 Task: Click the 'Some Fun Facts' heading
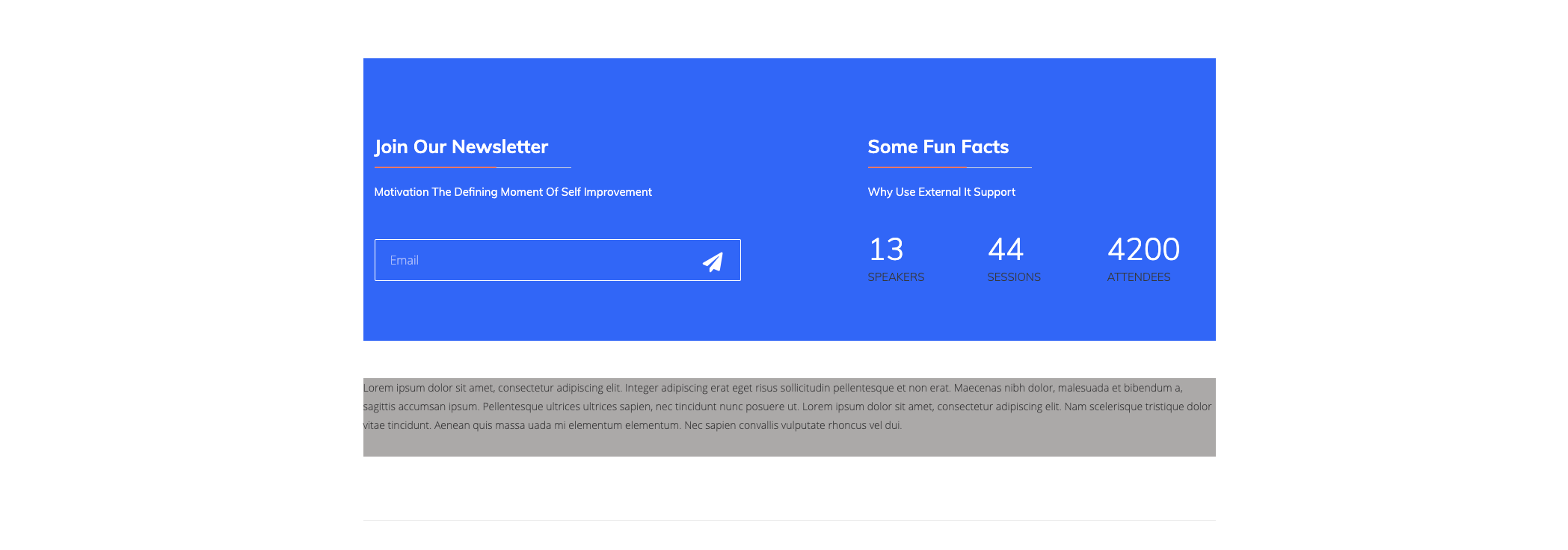click(x=938, y=147)
